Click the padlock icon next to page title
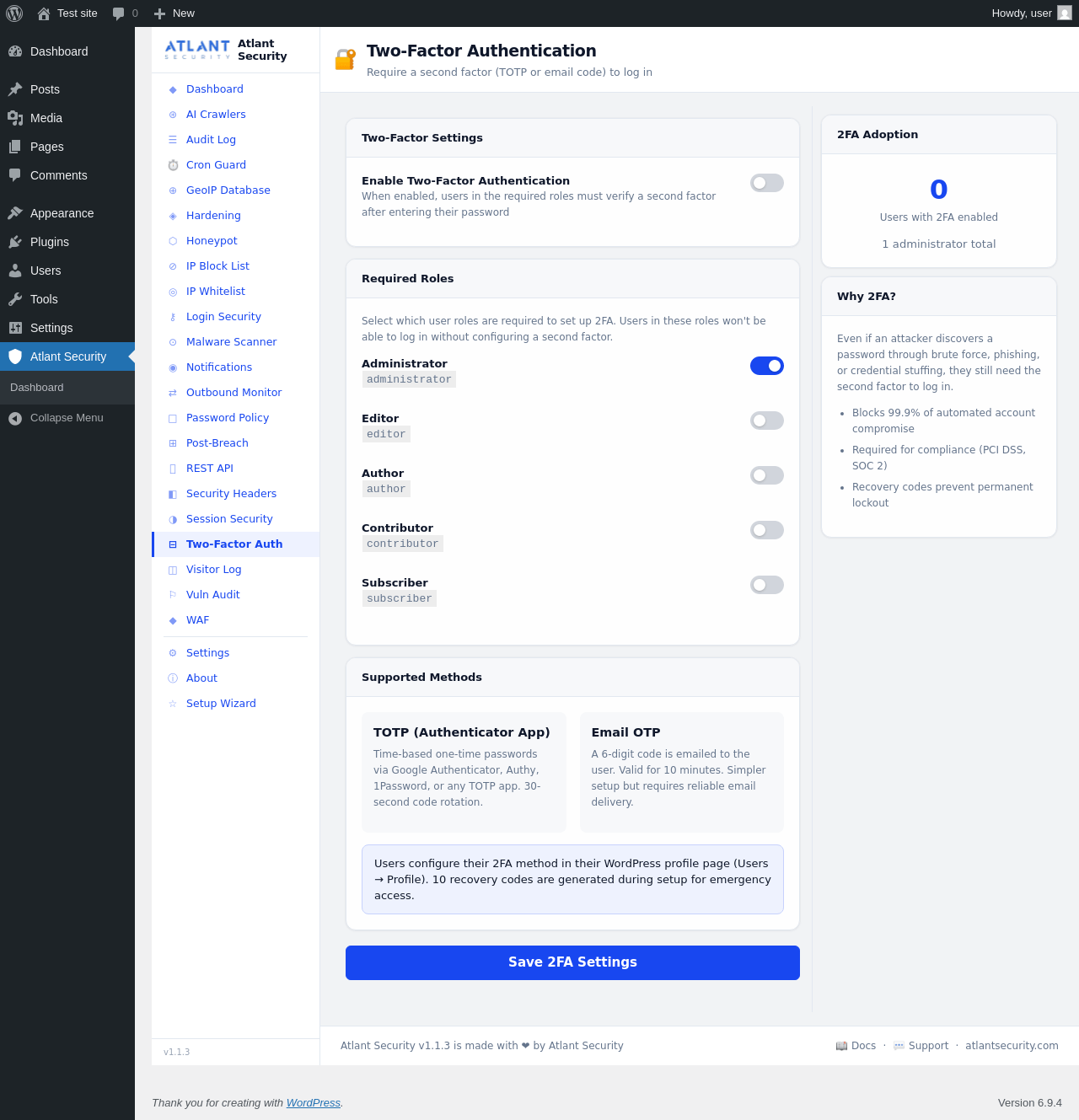 tap(346, 59)
